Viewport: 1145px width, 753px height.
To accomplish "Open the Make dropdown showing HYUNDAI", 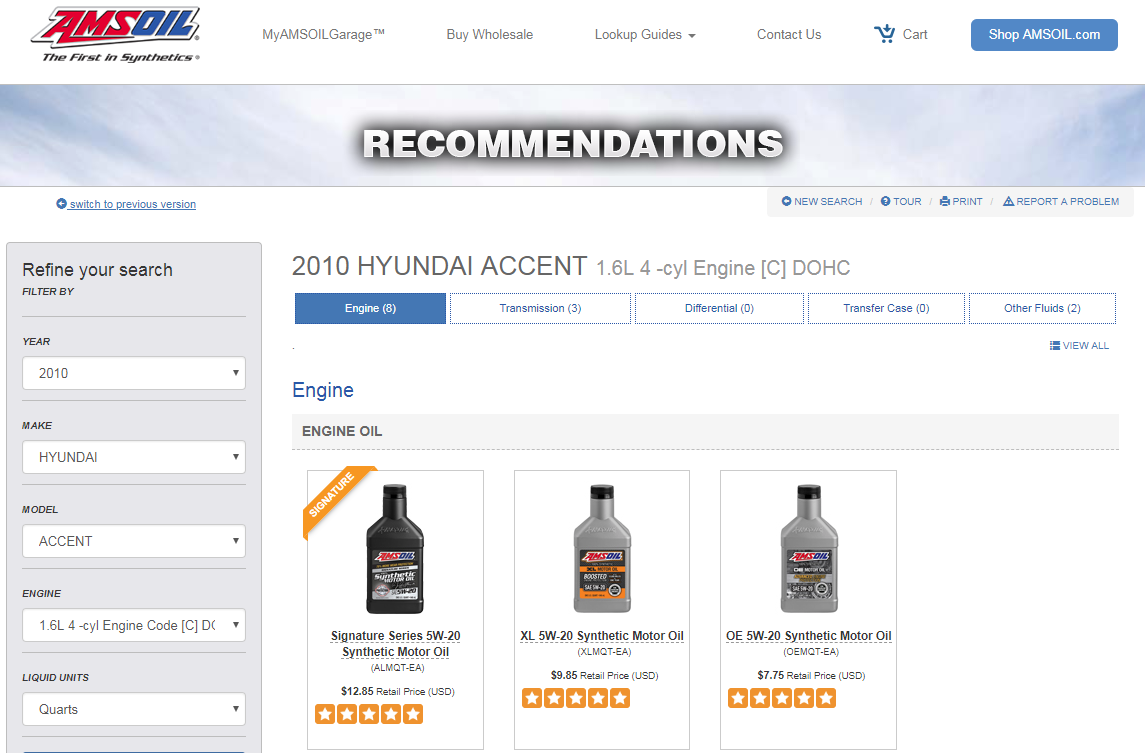I will (134, 457).
